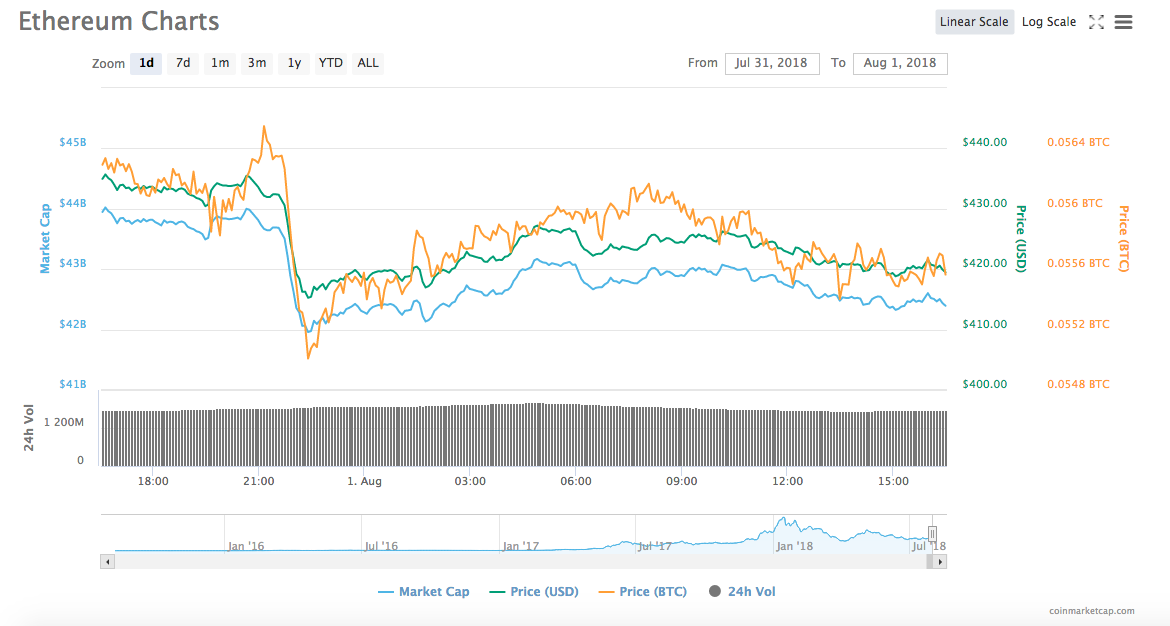Click the $41B market cap label

coord(72,384)
